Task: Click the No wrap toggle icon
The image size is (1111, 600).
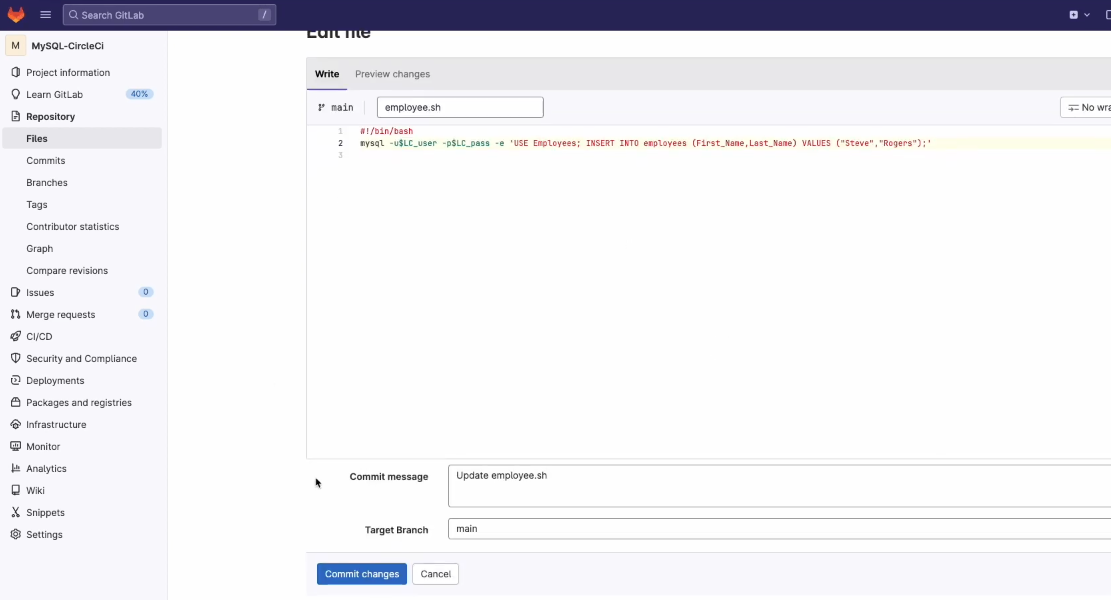Action: coord(1073,108)
